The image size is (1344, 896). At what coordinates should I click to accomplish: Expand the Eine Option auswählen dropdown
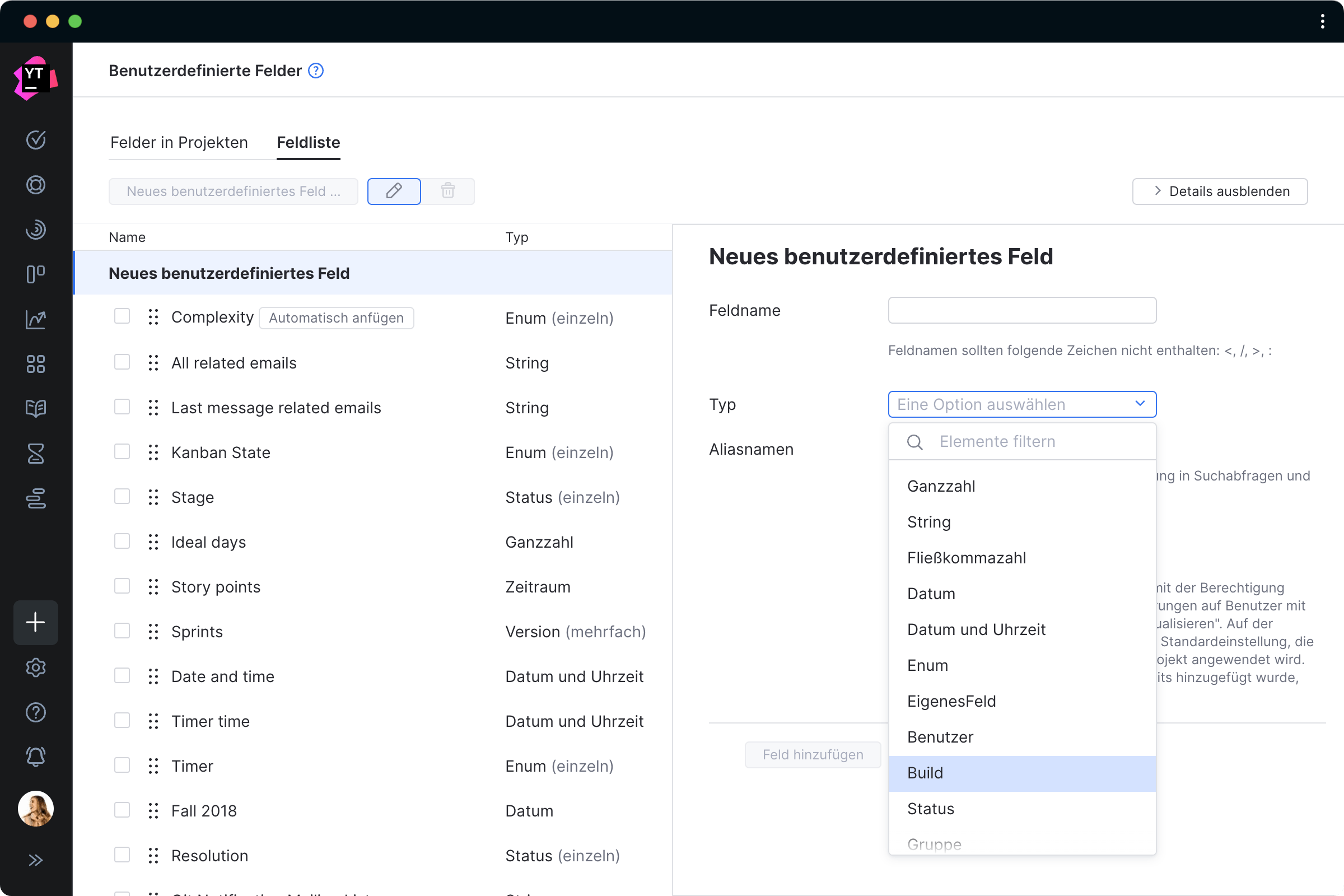pyautogui.click(x=1021, y=404)
